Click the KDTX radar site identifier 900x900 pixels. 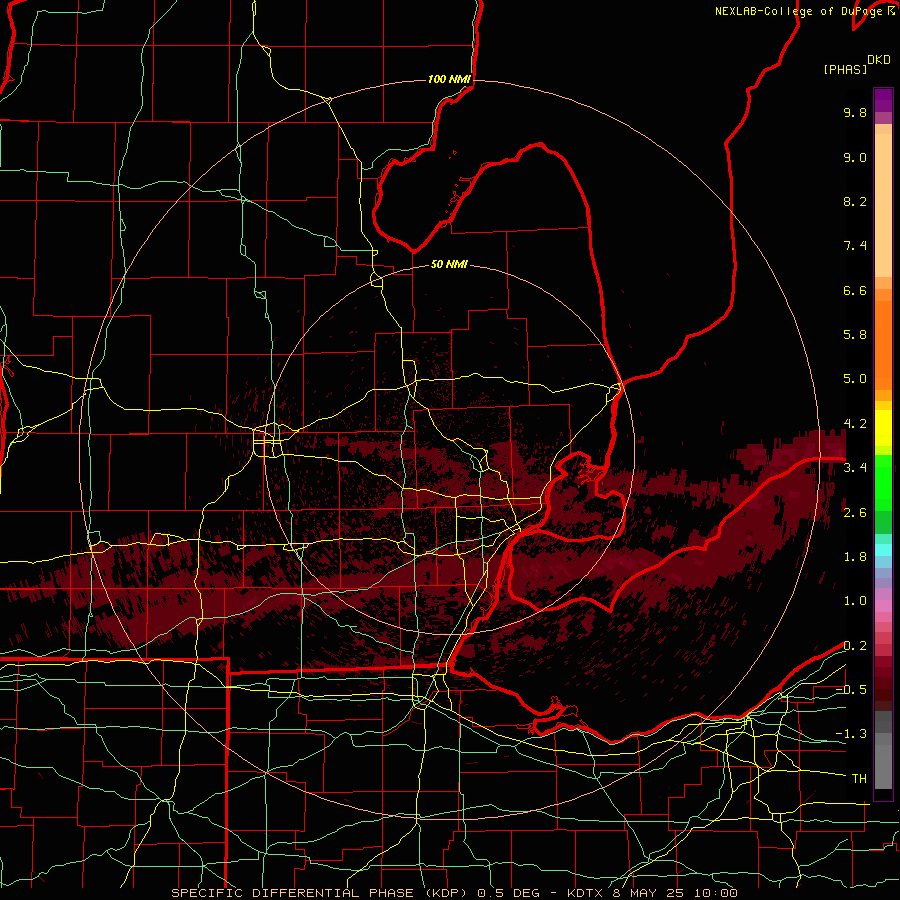tap(587, 893)
